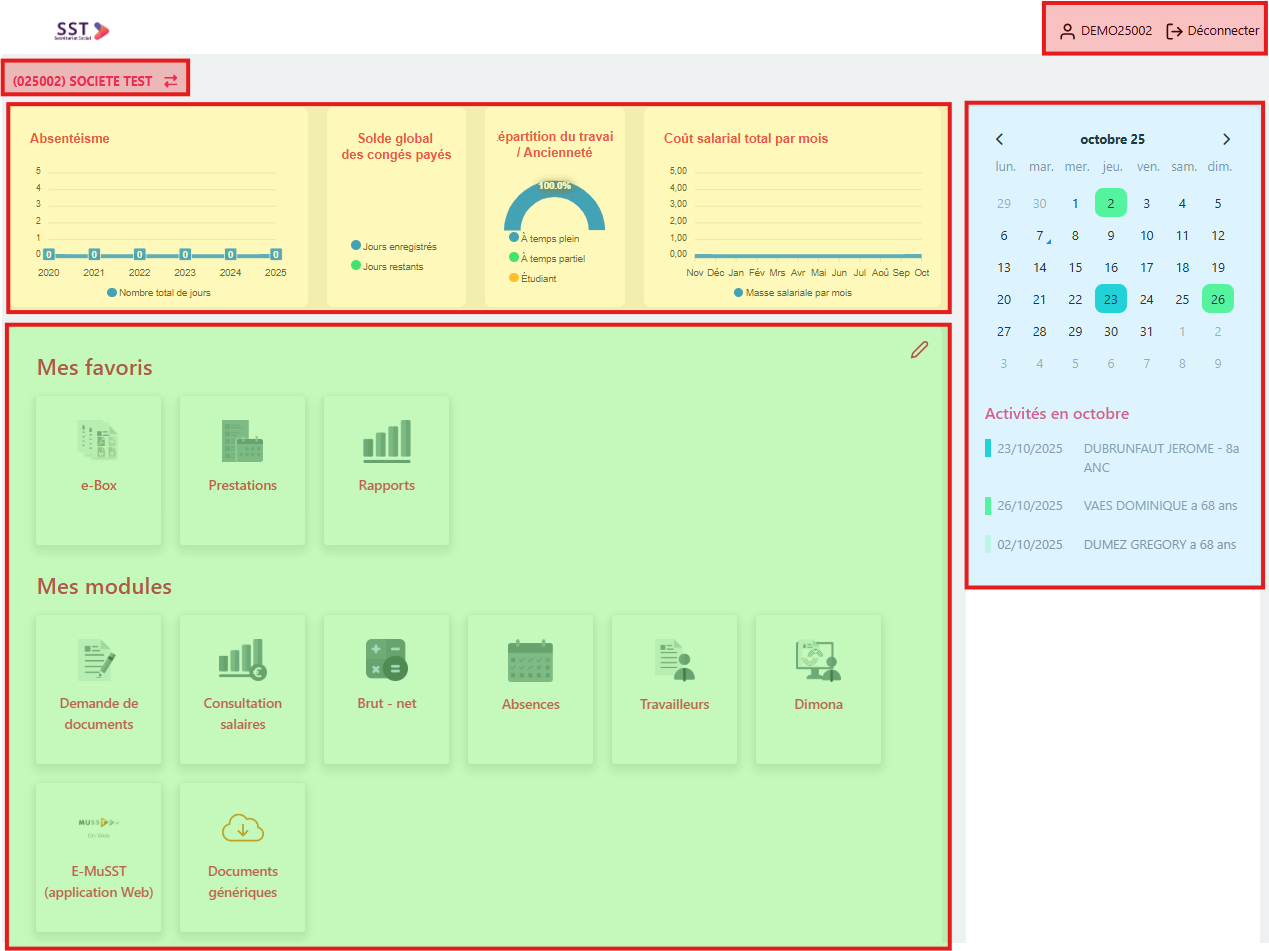Open Documents génériques cloud download icon
The image size is (1269, 951).
242,828
